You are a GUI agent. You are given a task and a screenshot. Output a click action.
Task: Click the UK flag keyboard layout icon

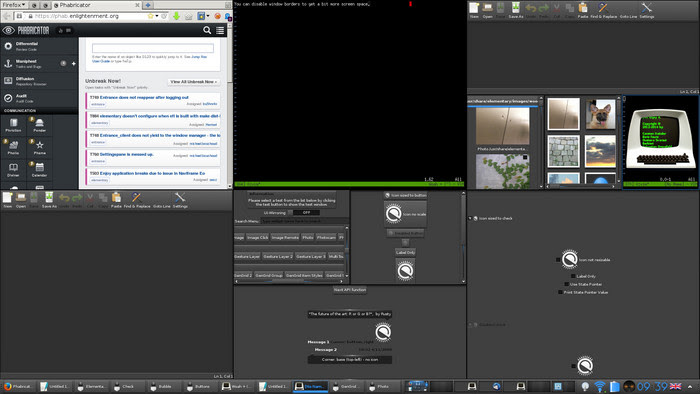[x=675, y=386]
